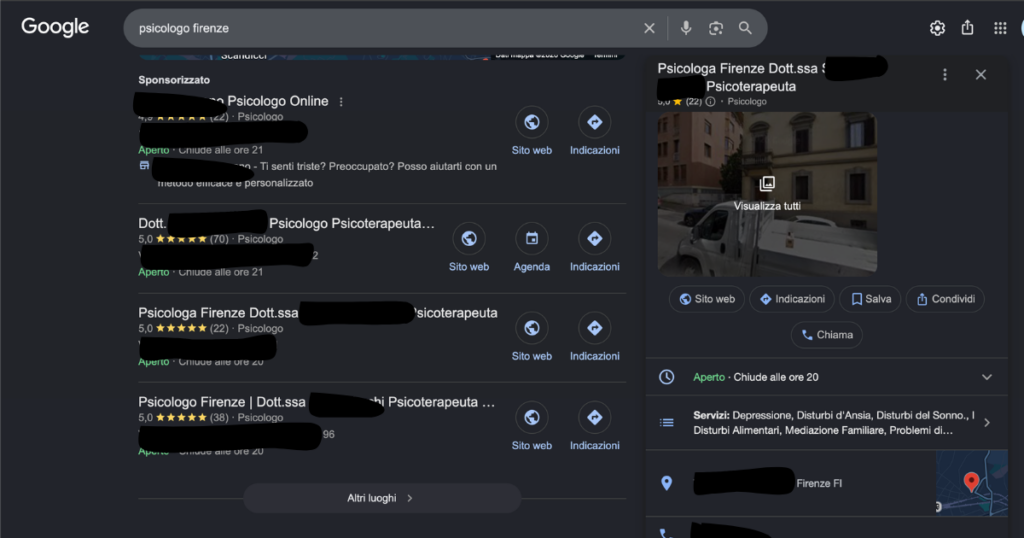Click '(38)' review count text
The image size is (1024, 538).
pyautogui.click(x=219, y=418)
